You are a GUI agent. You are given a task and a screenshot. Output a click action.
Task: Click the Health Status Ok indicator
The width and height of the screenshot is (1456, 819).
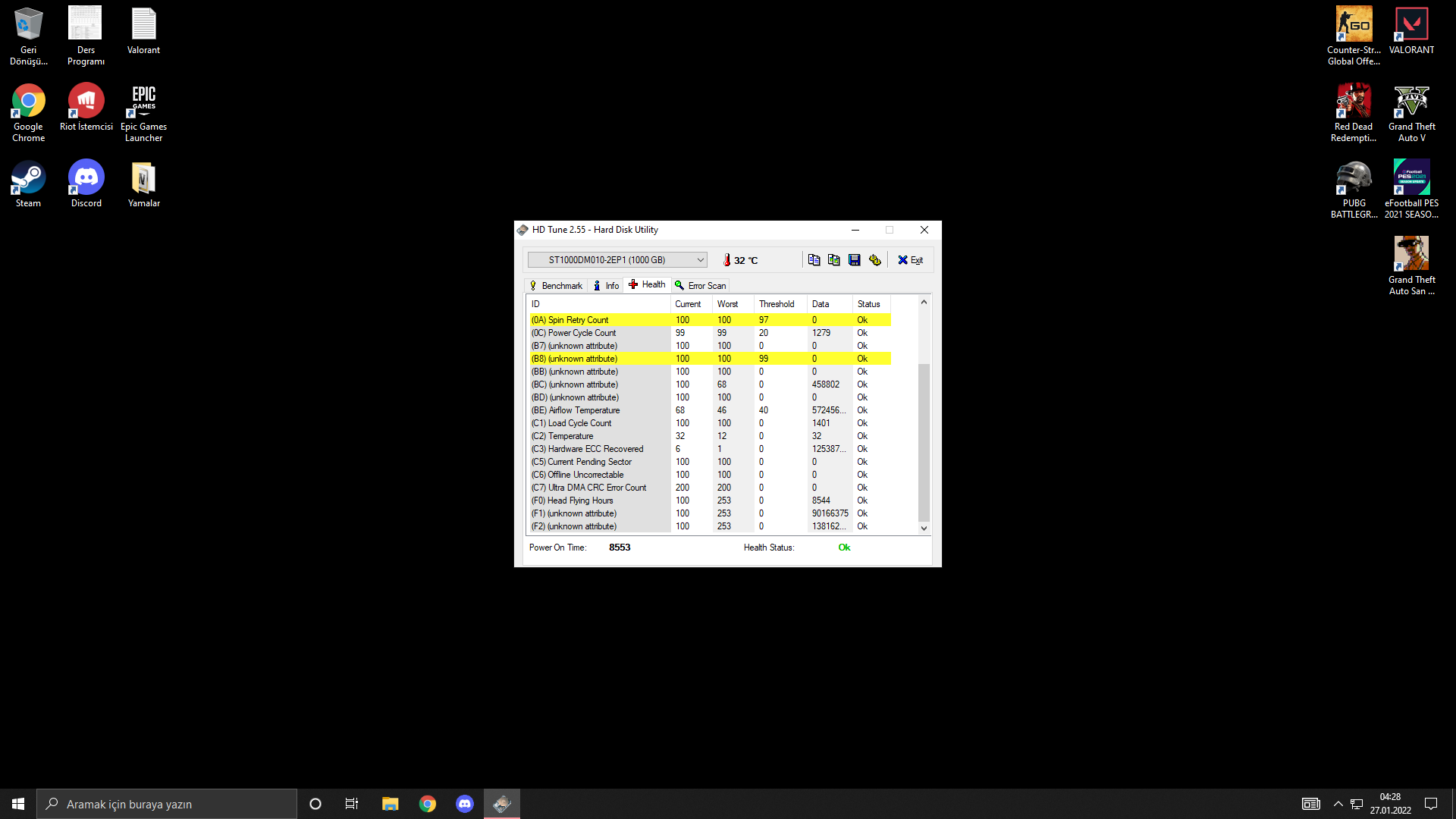844,547
